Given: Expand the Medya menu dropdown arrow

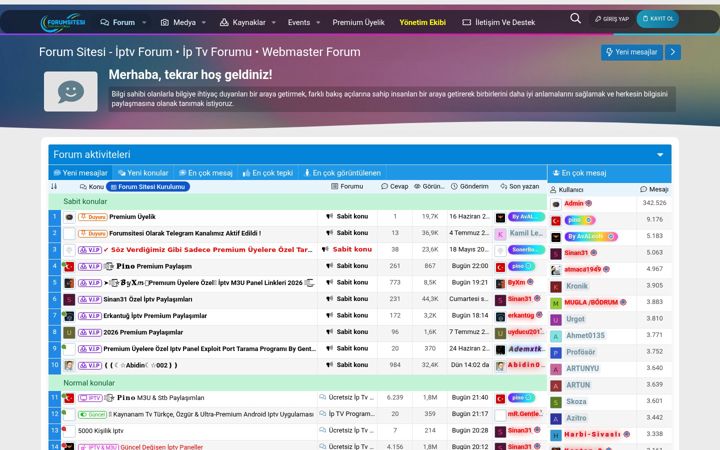Looking at the screenshot, I should [204, 22].
